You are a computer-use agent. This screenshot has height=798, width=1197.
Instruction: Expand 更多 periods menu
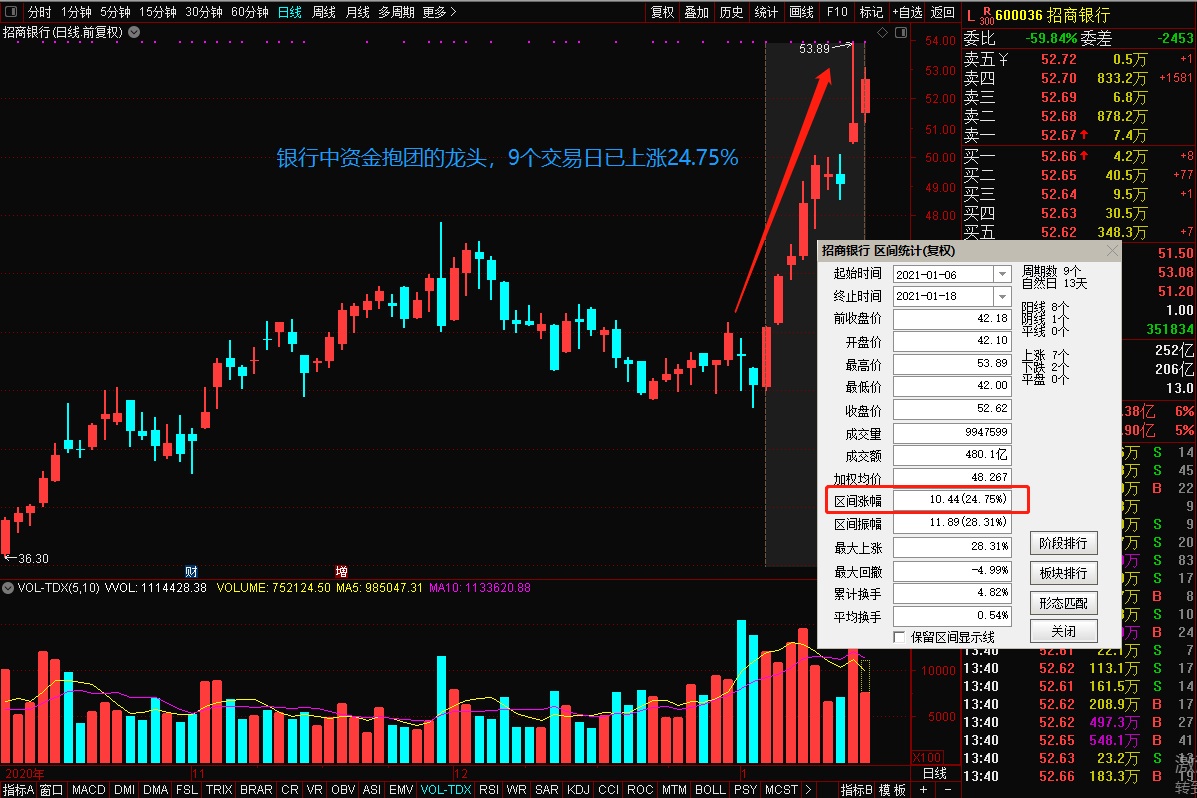tap(439, 11)
